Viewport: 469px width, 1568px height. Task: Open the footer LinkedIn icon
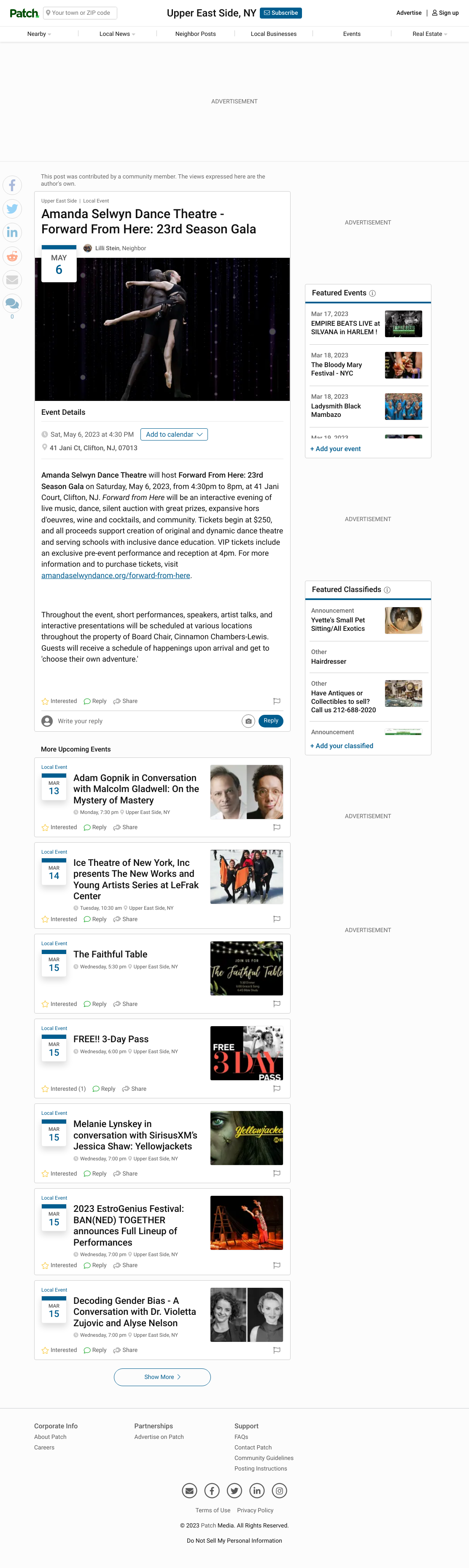tap(257, 1490)
